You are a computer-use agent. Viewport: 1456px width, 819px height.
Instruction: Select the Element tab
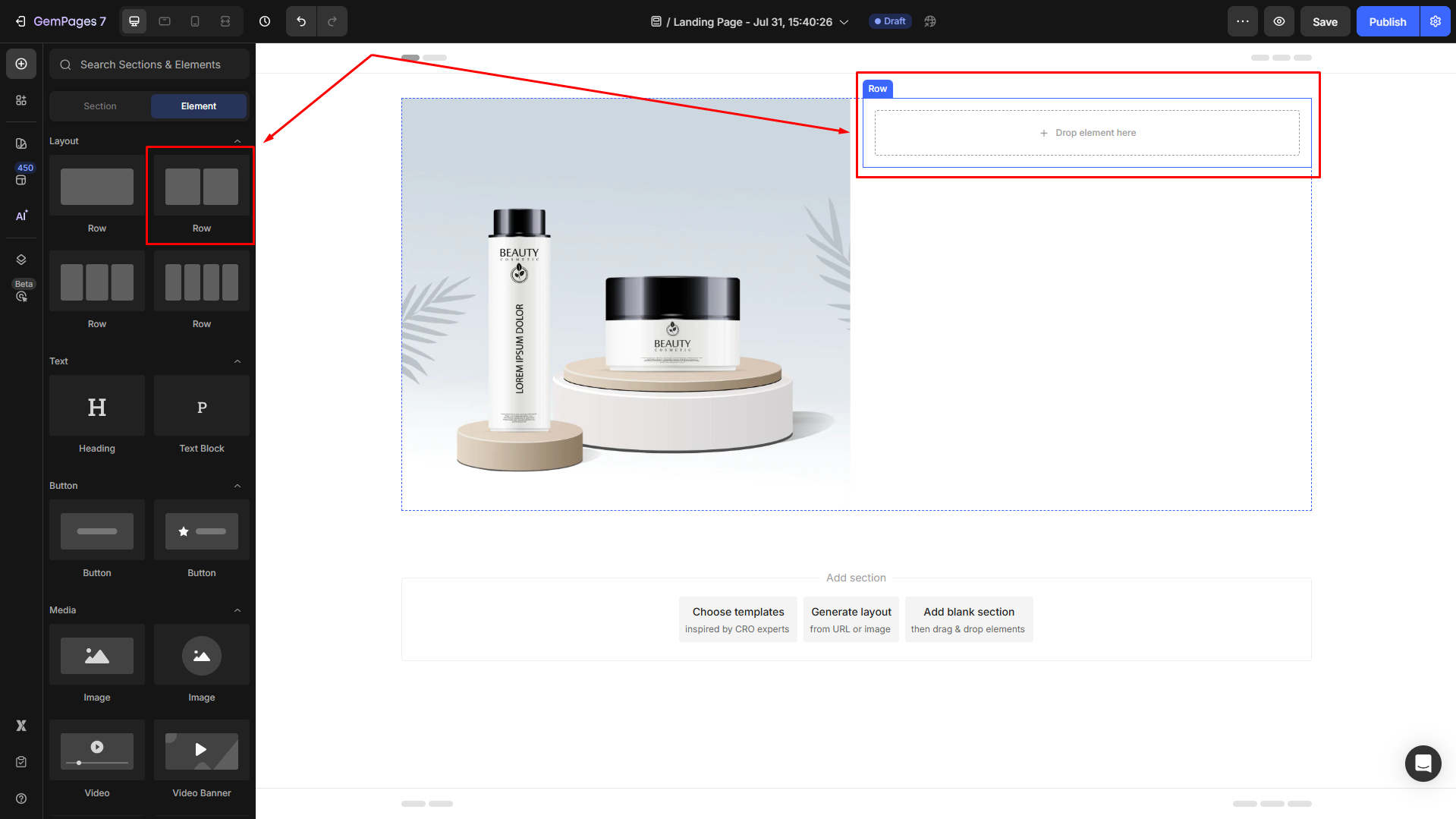tap(199, 106)
